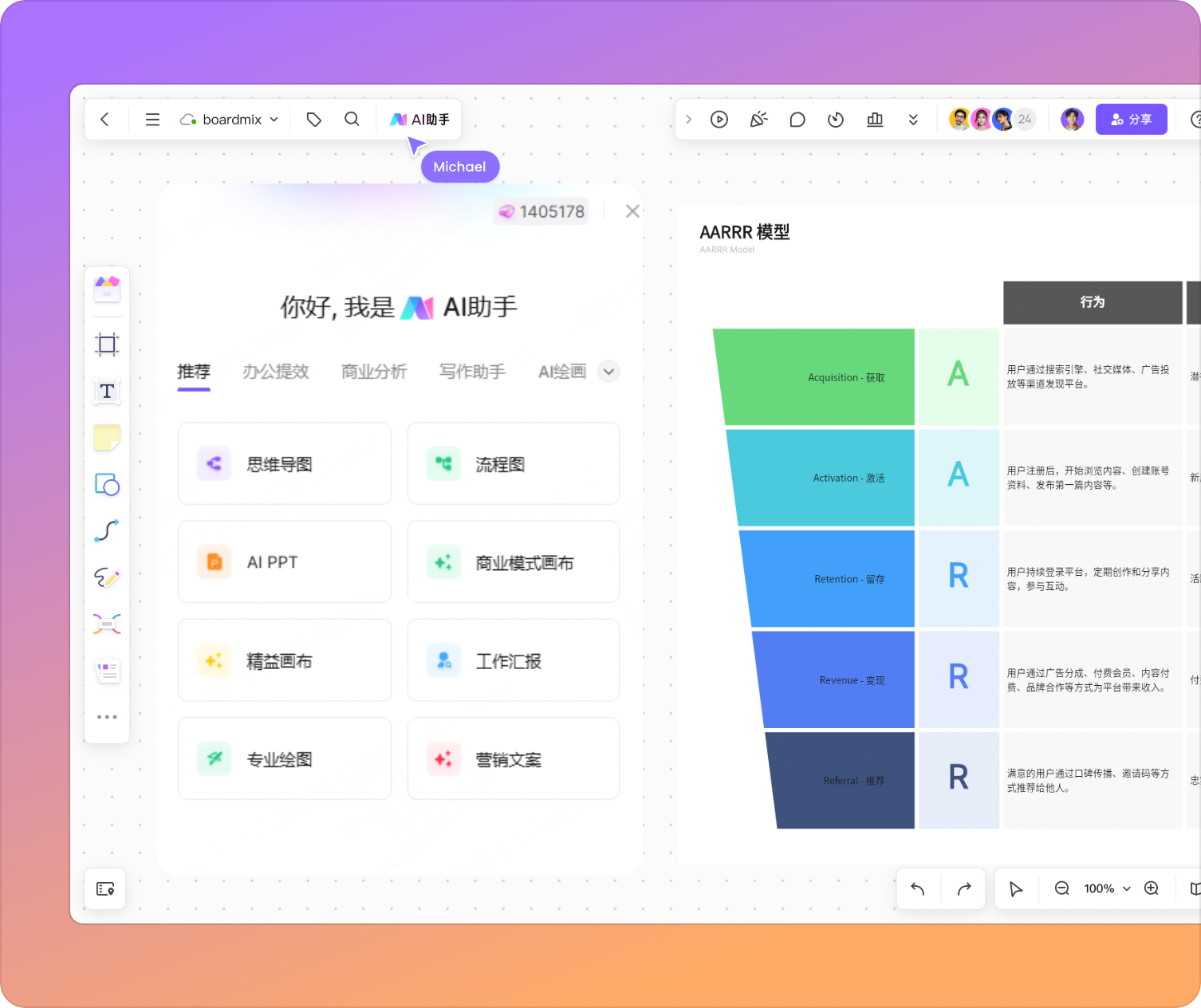
Task: Select the Text tool in left toolbar
Action: point(107,392)
